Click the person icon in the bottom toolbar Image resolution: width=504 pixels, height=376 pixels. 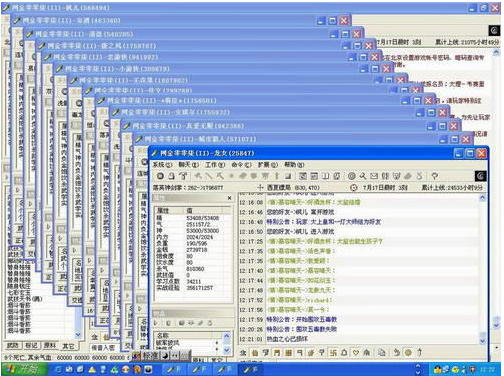(x=243, y=352)
